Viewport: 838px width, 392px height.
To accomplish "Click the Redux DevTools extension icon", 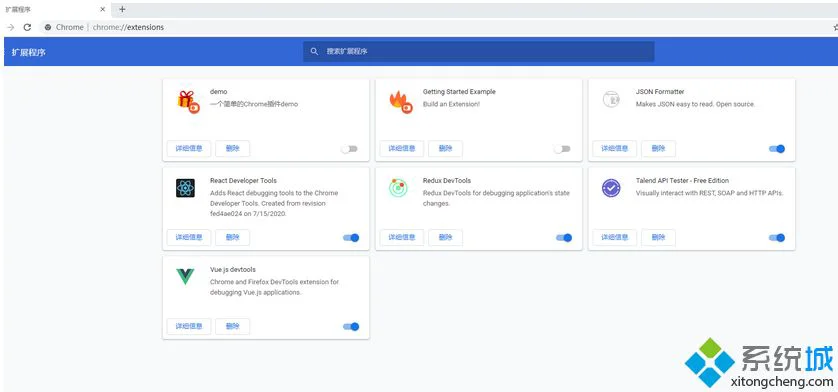I will (398, 188).
